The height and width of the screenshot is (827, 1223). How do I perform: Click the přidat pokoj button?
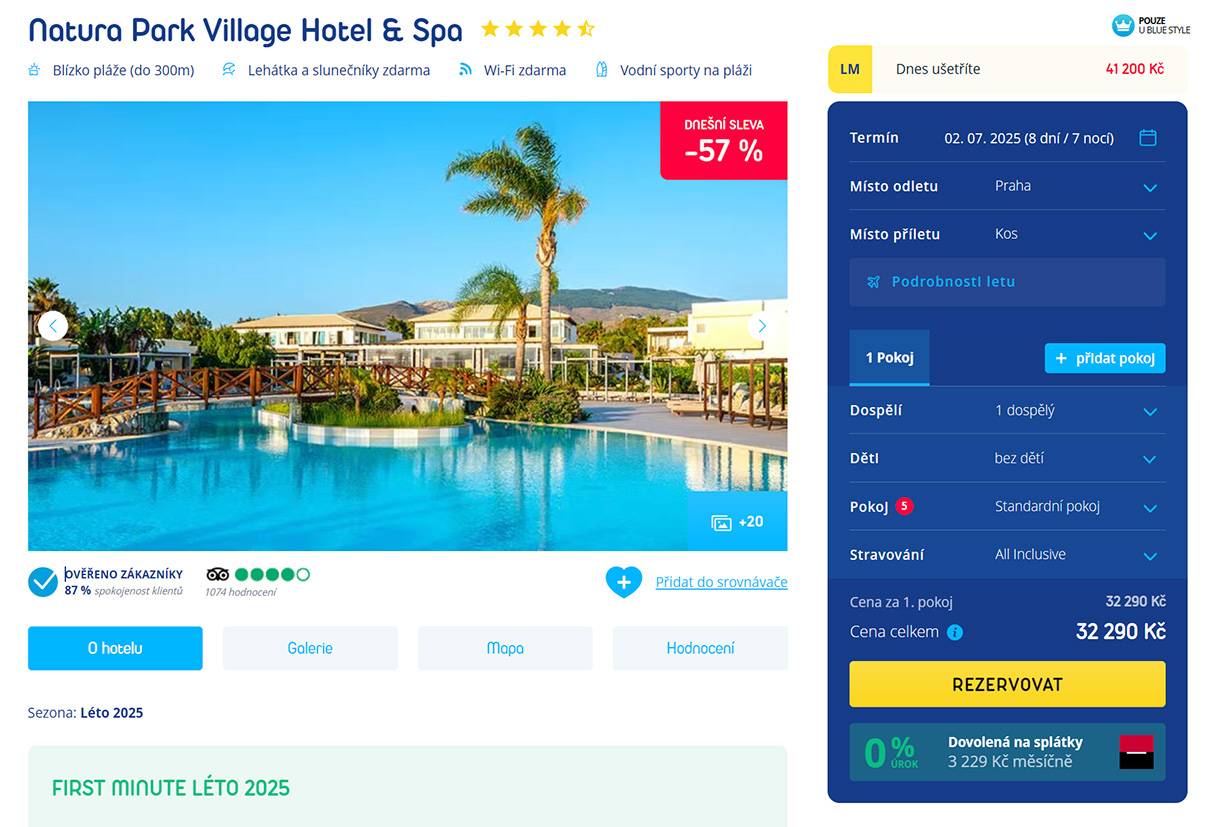(1105, 358)
